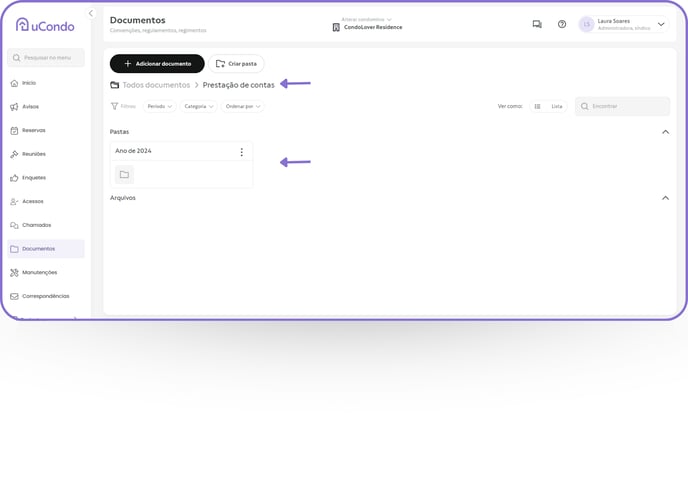The width and height of the screenshot is (688, 486).
Task: Click the Adicionar documento button
Action: tap(157, 64)
